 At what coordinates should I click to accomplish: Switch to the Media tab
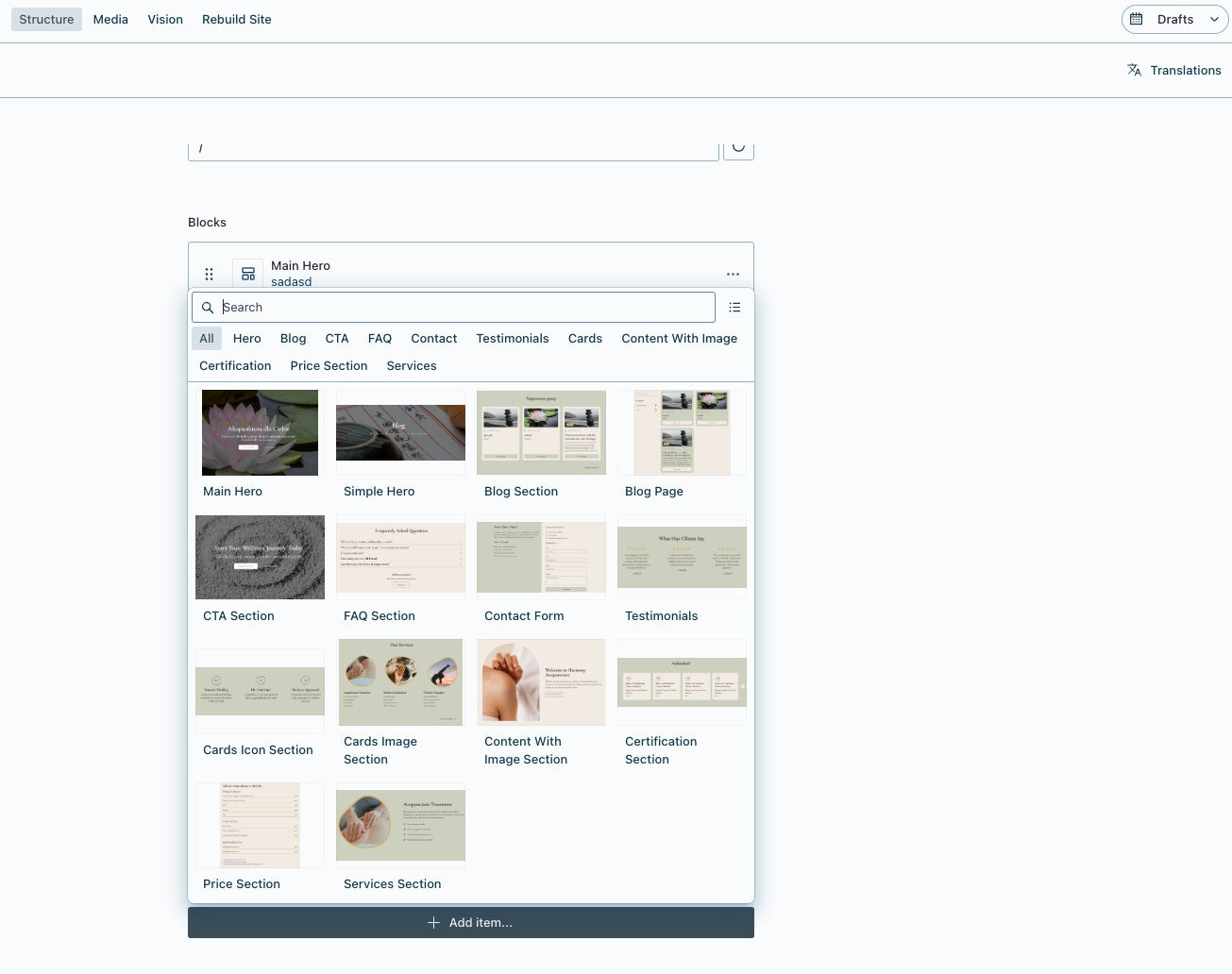tap(110, 19)
